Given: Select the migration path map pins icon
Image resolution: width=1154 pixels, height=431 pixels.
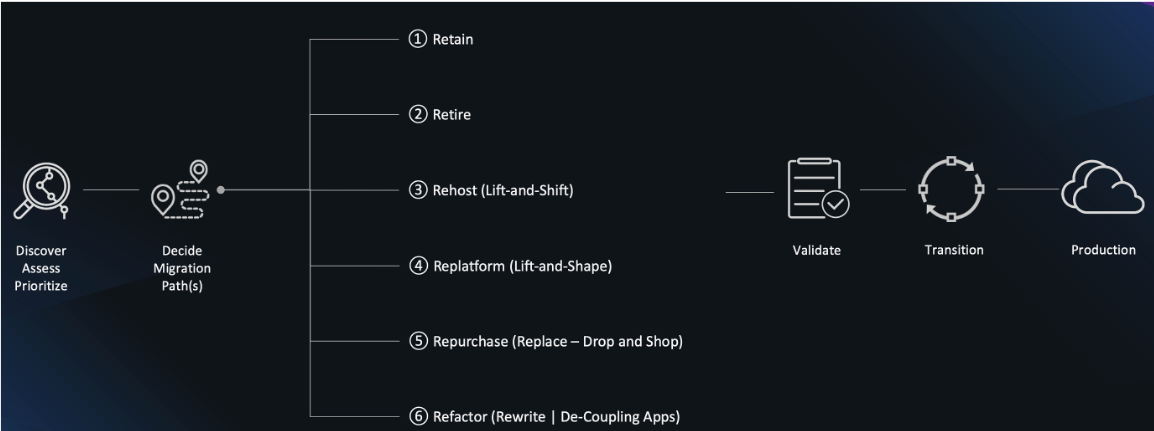Looking at the screenshot, I should pos(181,189).
